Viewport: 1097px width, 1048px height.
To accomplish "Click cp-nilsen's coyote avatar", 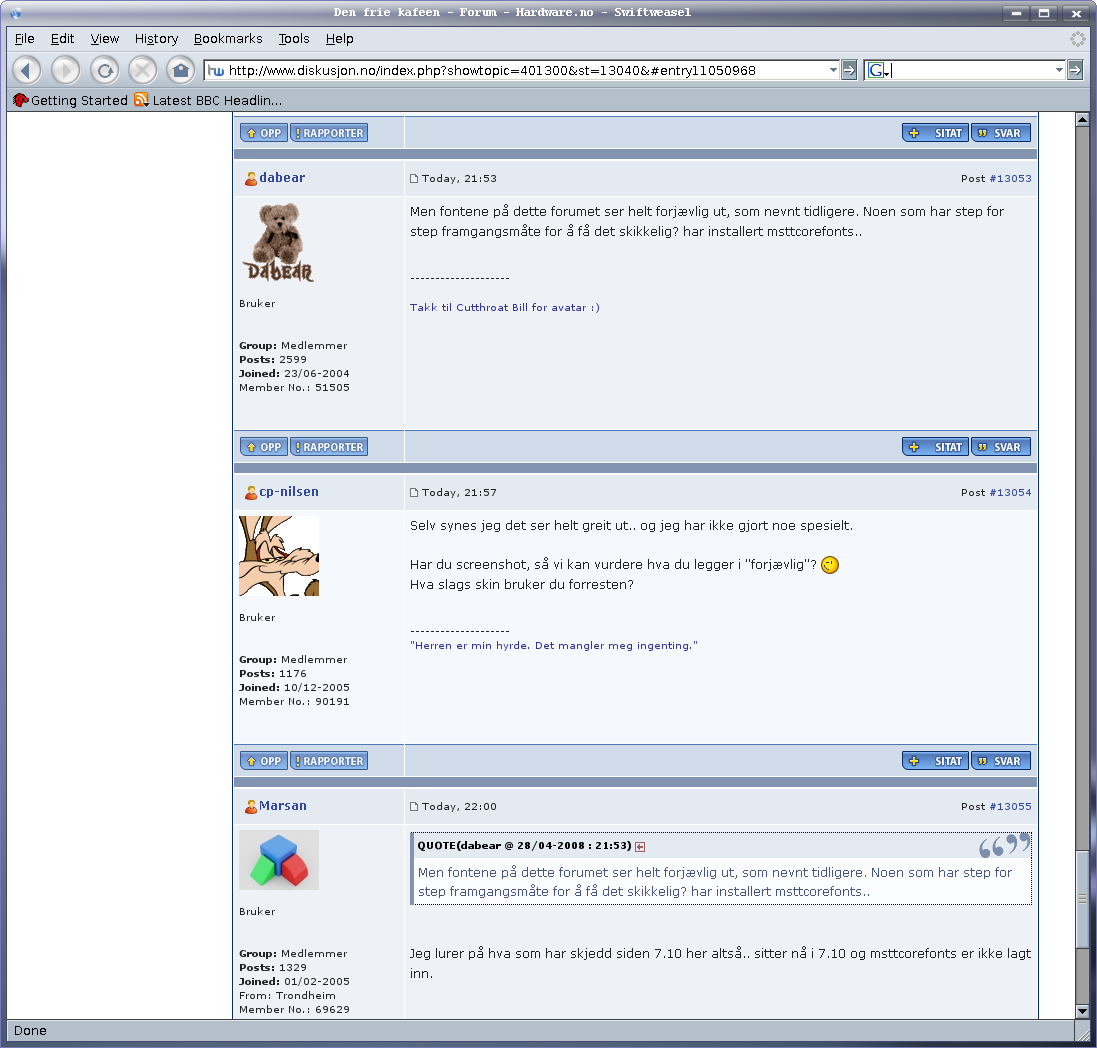I will pyautogui.click(x=279, y=556).
